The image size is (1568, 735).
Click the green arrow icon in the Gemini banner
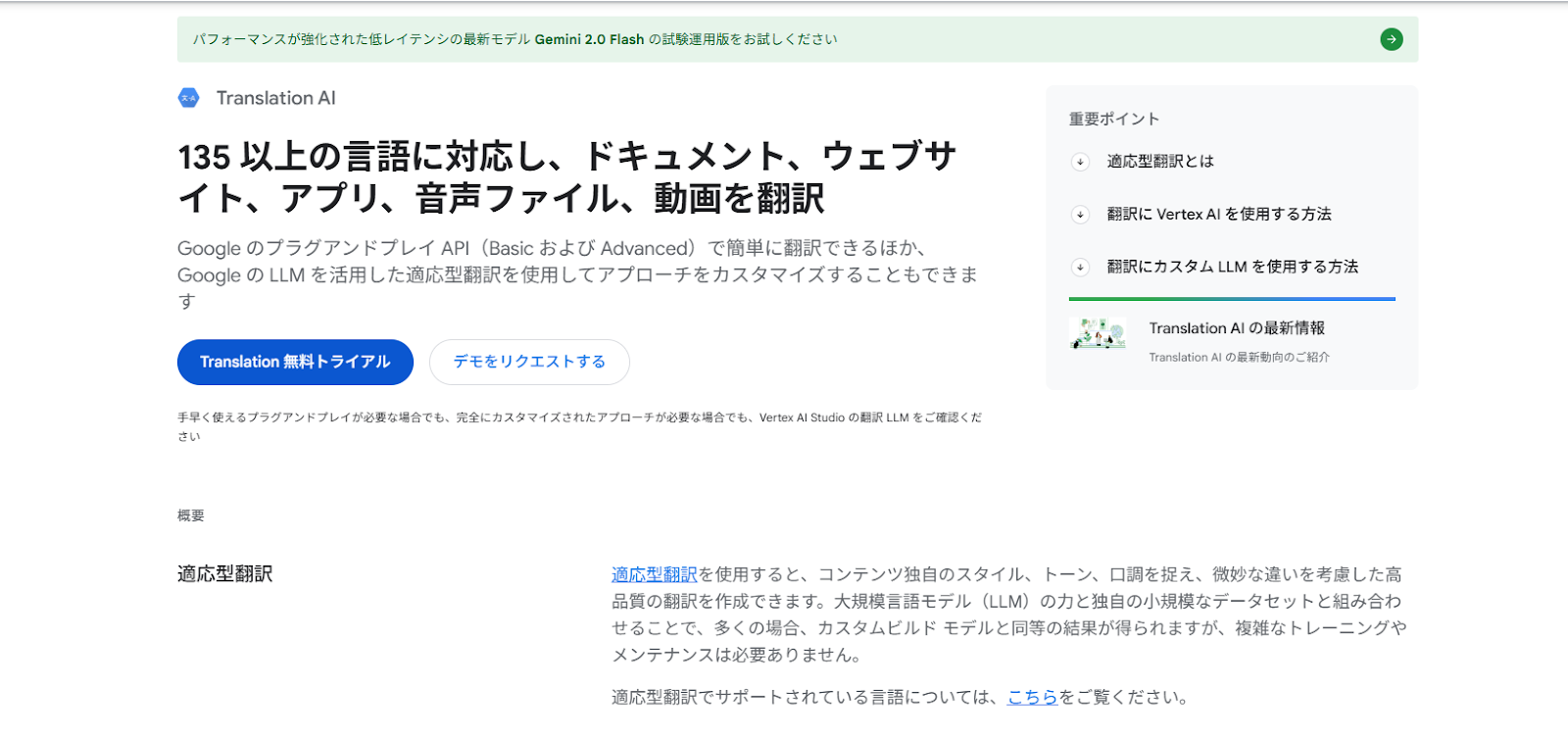click(1392, 39)
